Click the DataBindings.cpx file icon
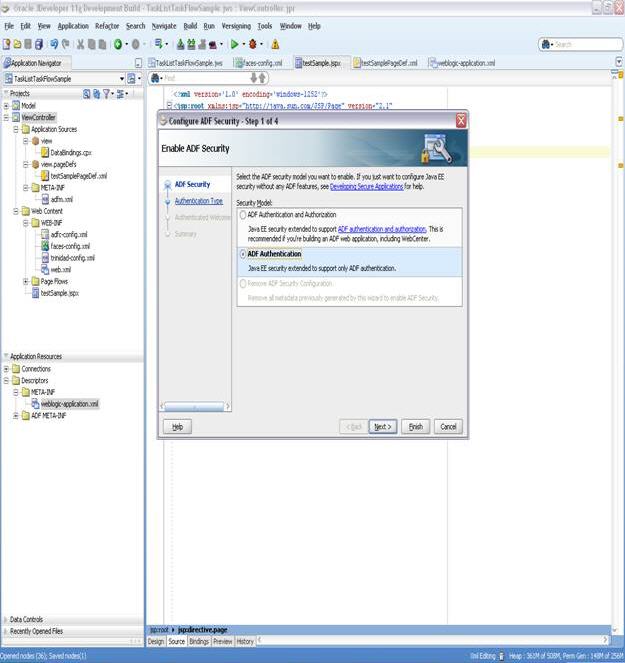 (45, 153)
